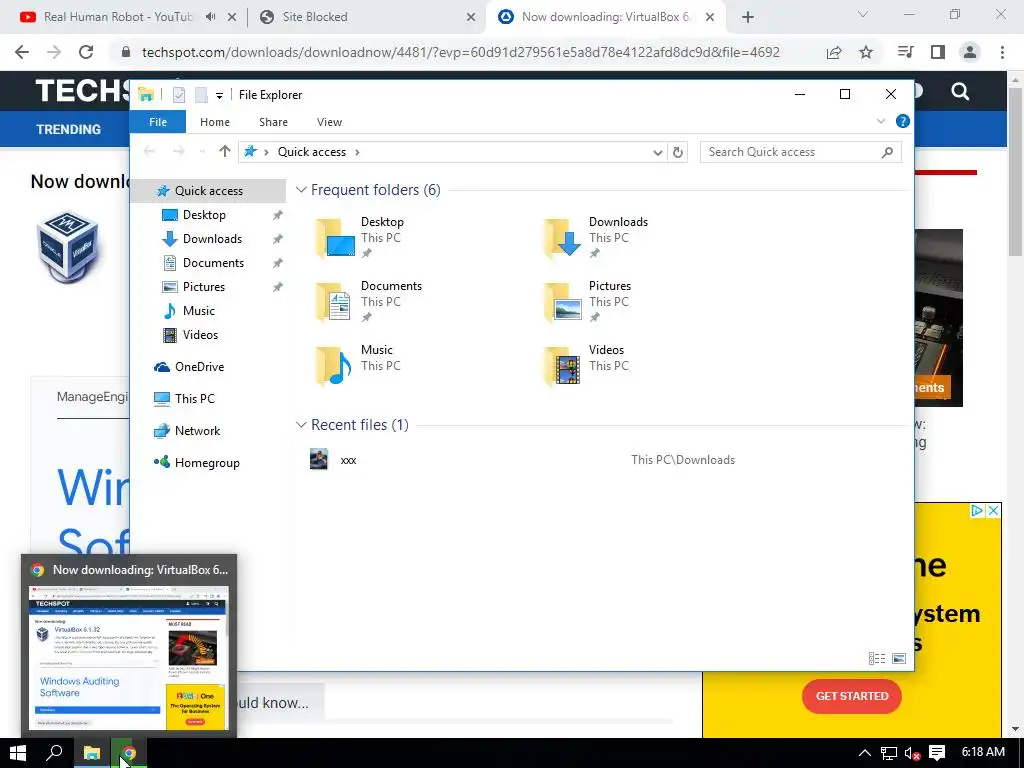Mute the YouTube tab audio icon
The height and width of the screenshot is (768, 1024).
coord(210,17)
